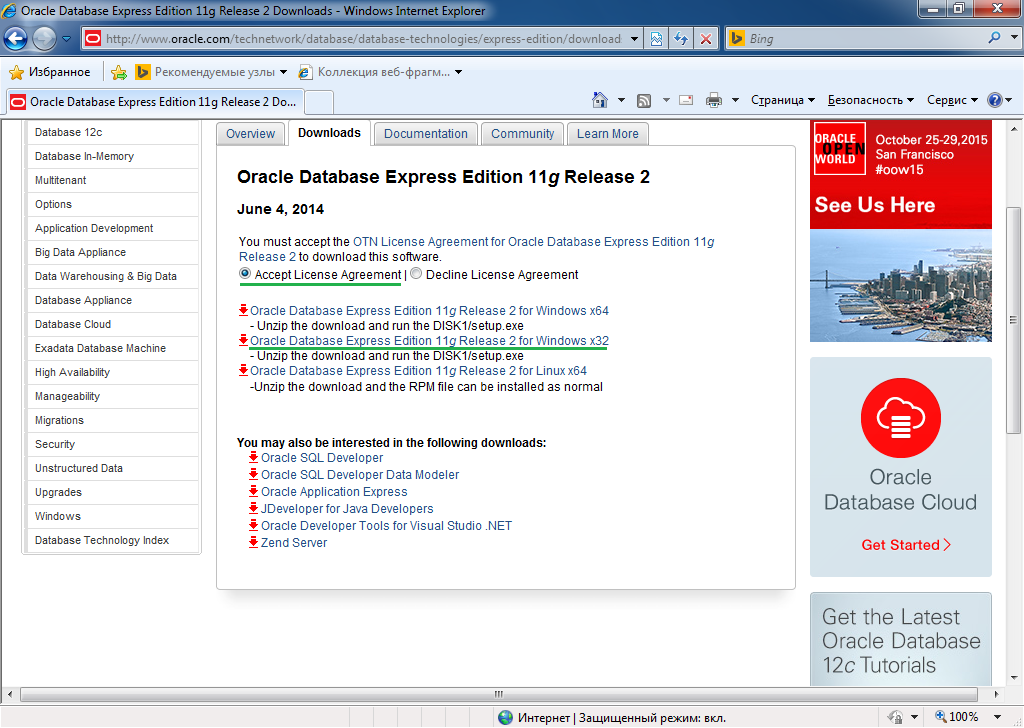Click the red Oracle Database Cloud icon
This screenshot has width=1024, height=728.
coord(901,418)
